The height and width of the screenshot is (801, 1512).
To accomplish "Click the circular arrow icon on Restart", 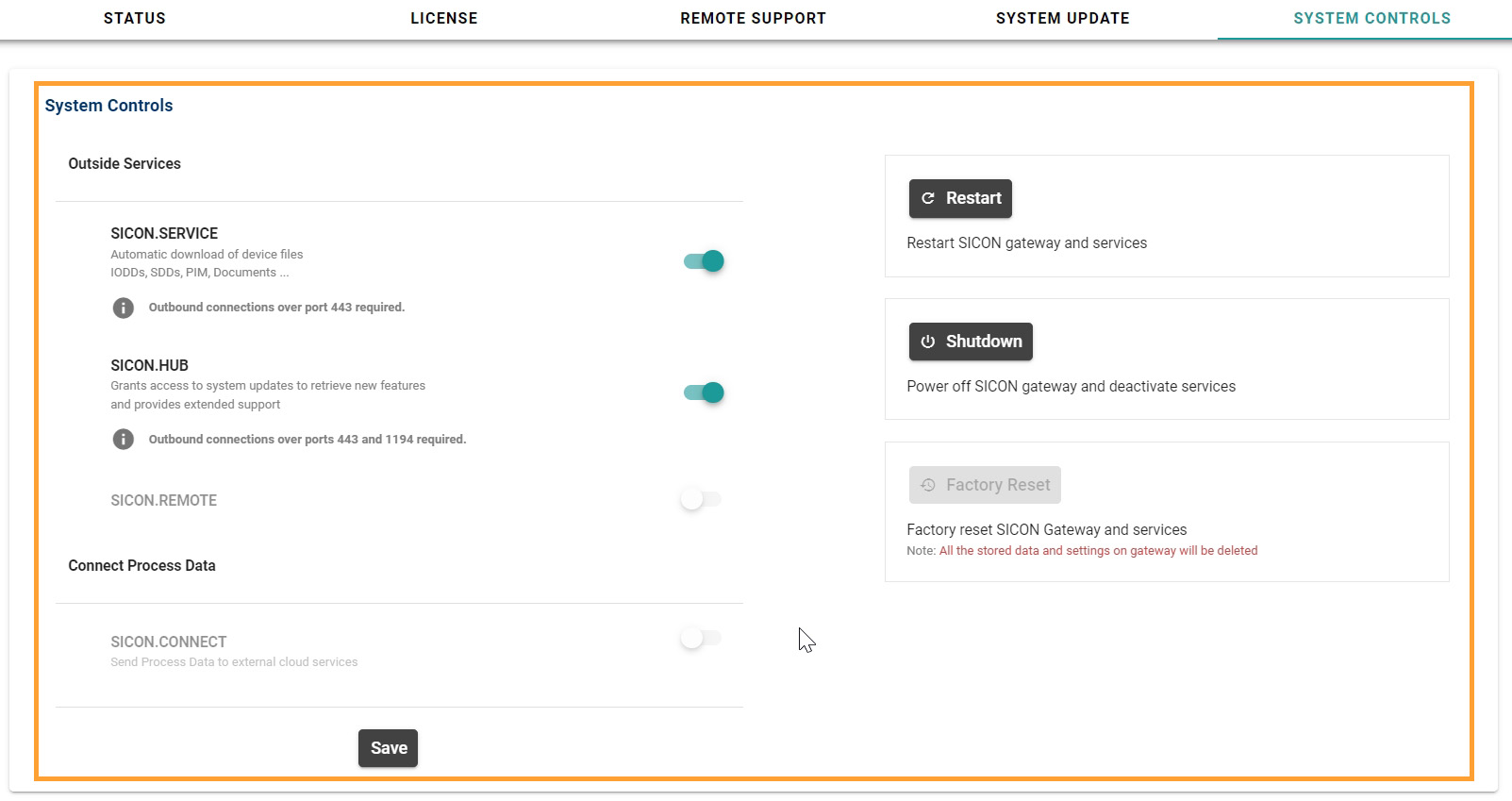I will pos(928,198).
